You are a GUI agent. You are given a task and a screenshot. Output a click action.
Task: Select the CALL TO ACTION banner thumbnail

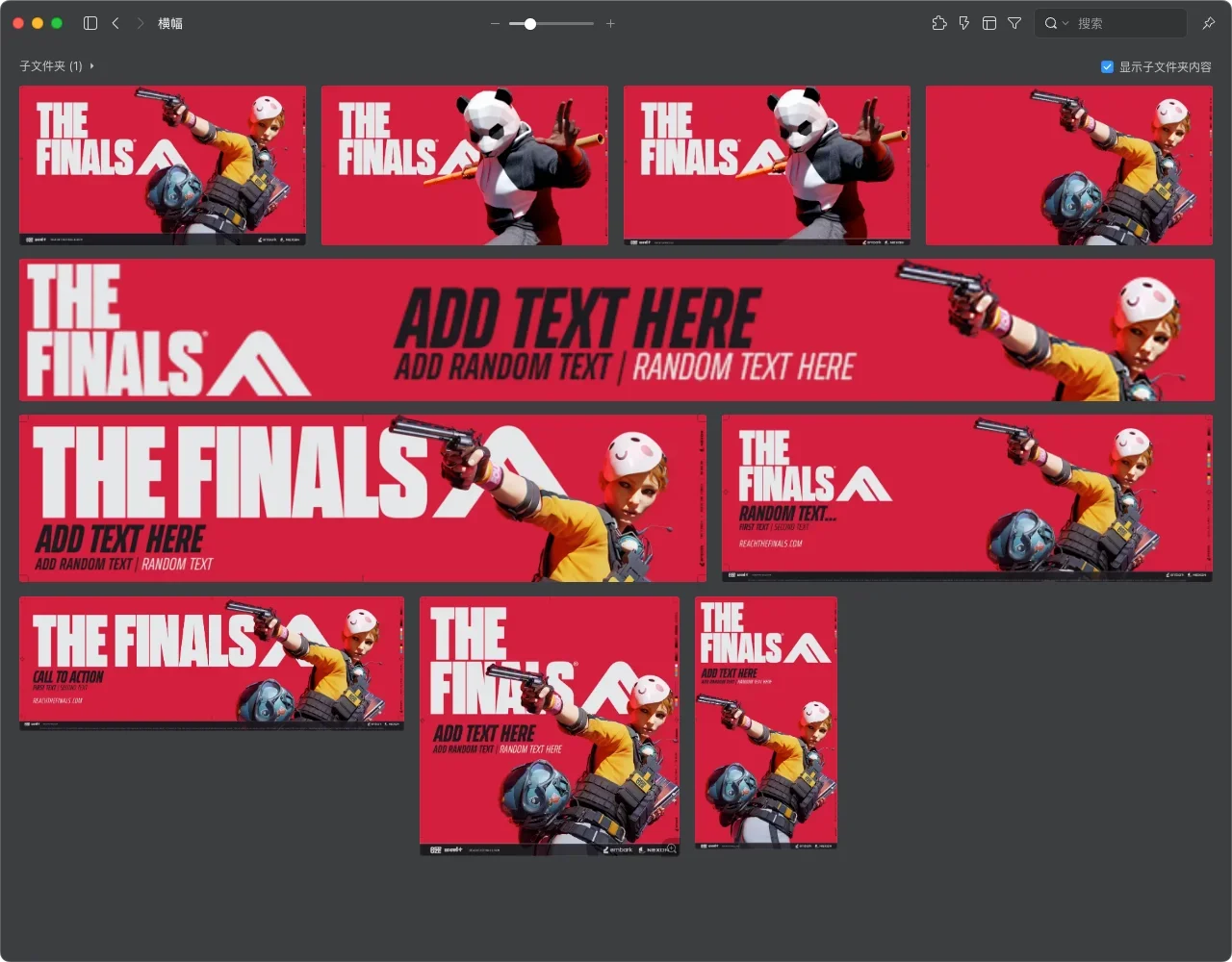point(212,663)
